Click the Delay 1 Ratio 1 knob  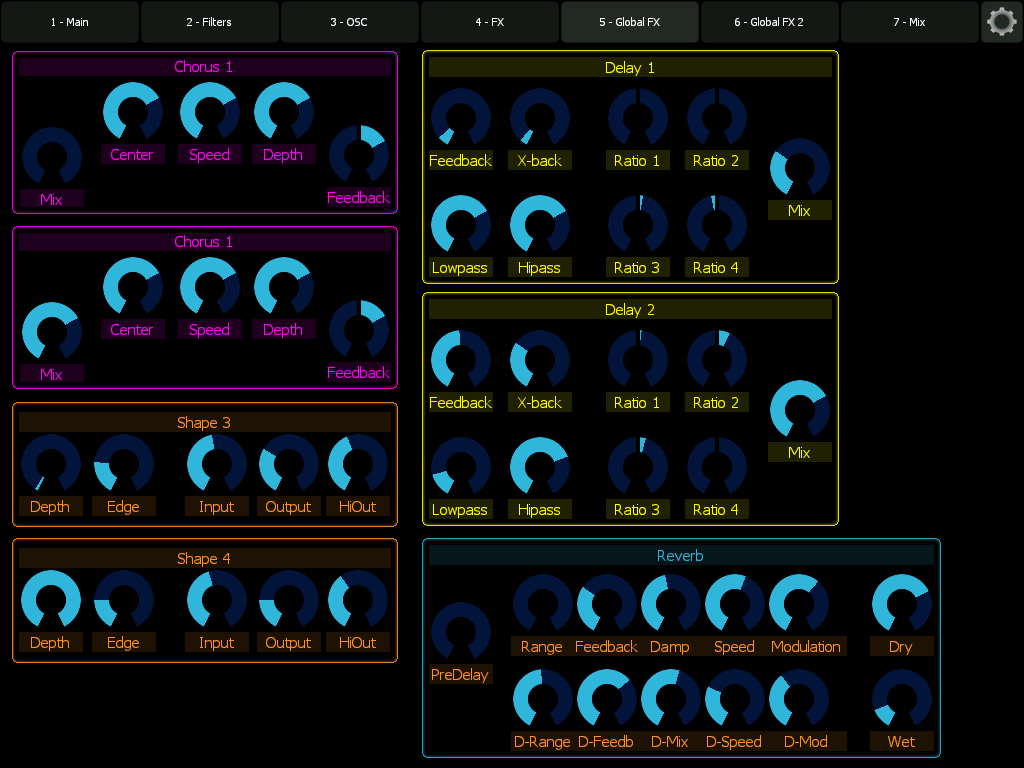pyautogui.click(x=638, y=118)
